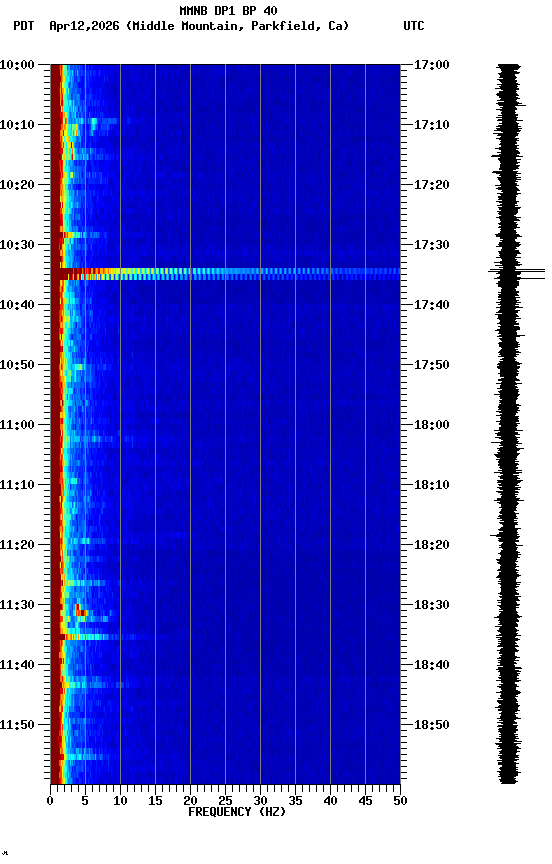Click the '18:10' UTC time label
This screenshot has height=864, width=552.
point(431,485)
